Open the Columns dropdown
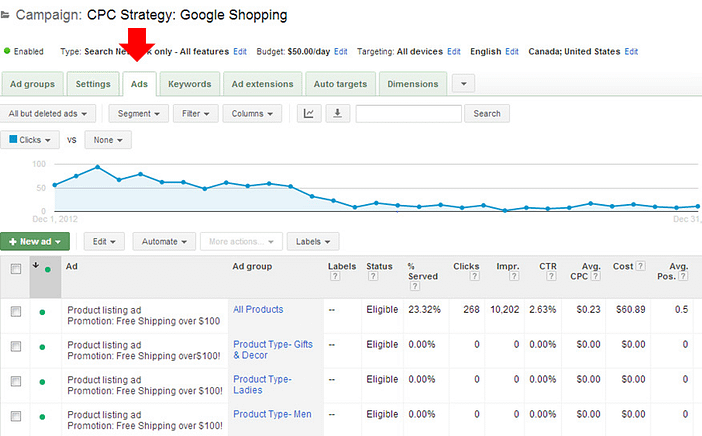The height and width of the screenshot is (436, 702). [252, 114]
